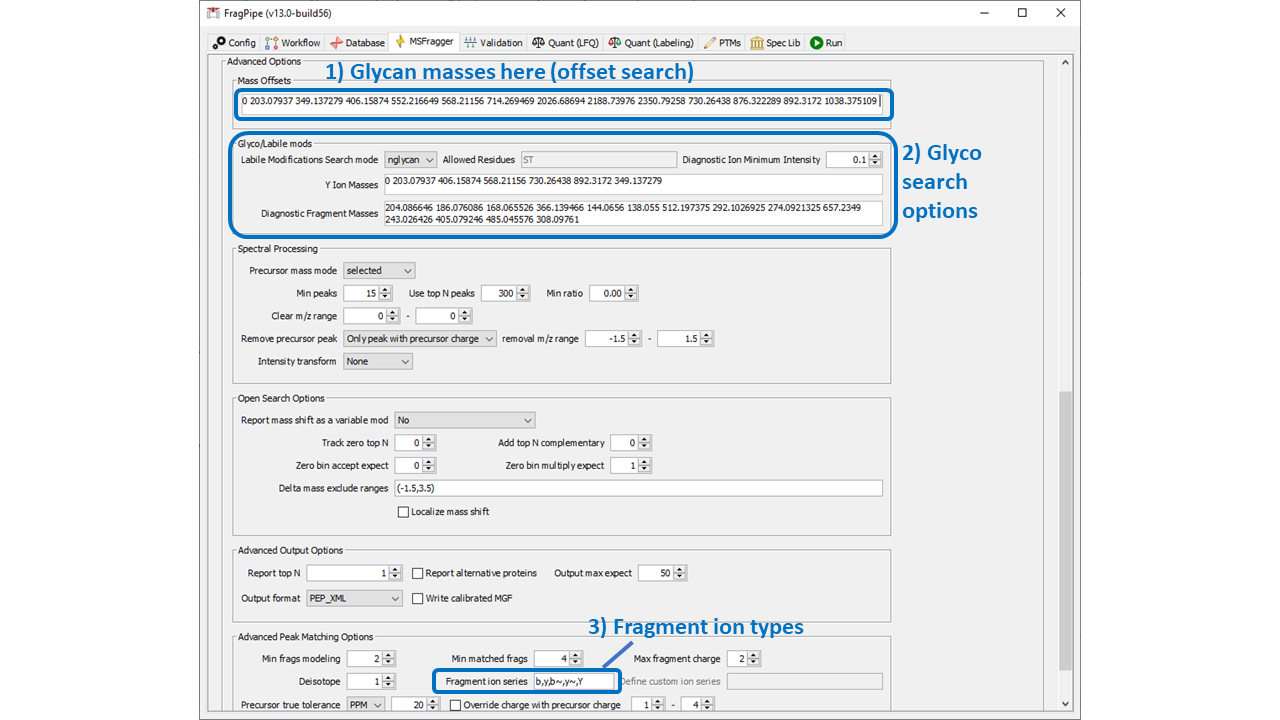The height and width of the screenshot is (720, 1280).
Task: Click removal m/z range upper field
Action: [x=679, y=339]
